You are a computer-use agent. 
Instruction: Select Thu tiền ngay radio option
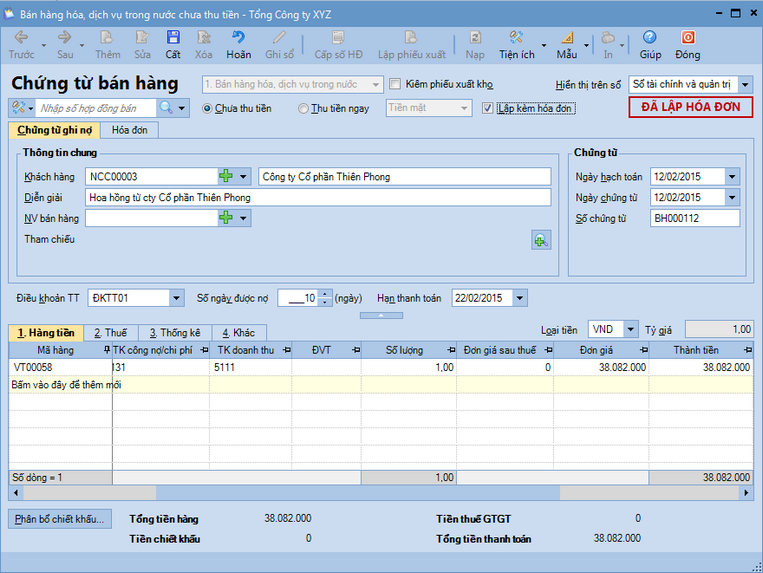[x=303, y=108]
